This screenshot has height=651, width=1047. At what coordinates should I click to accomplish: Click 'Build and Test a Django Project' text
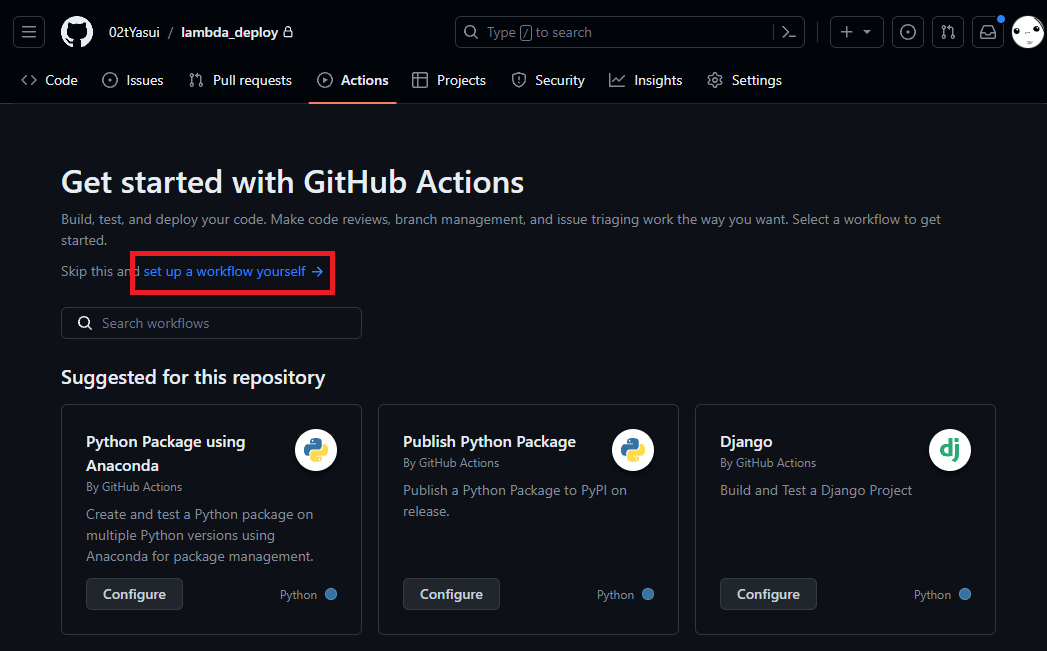(x=816, y=491)
